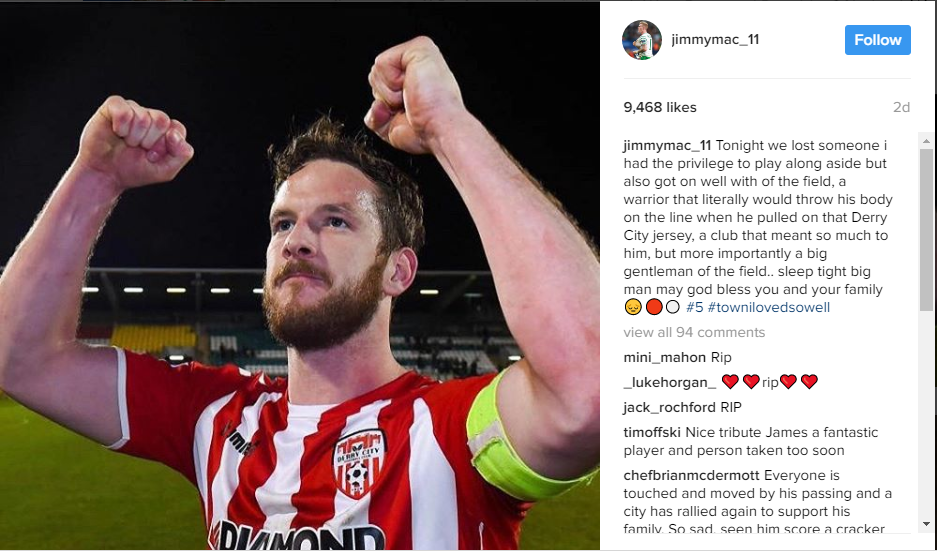
Task: Click the 2d post timestamp
Action: coord(901,108)
